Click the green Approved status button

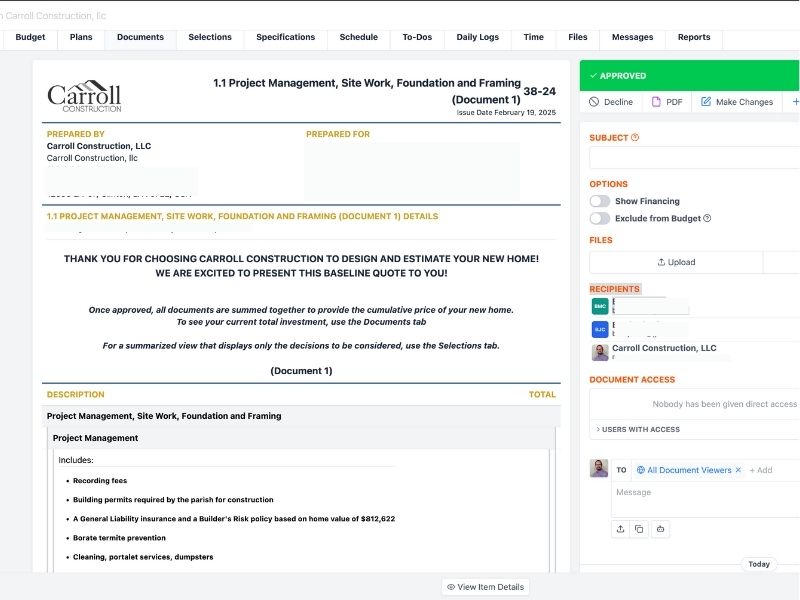pyautogui.click(x=690, y=76)
